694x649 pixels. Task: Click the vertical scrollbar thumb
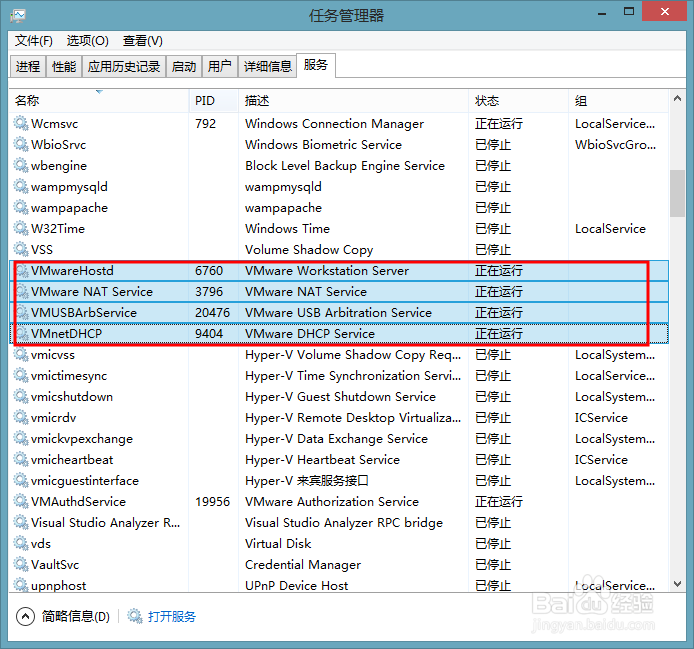pyautogui.click(x=677, y=193)
